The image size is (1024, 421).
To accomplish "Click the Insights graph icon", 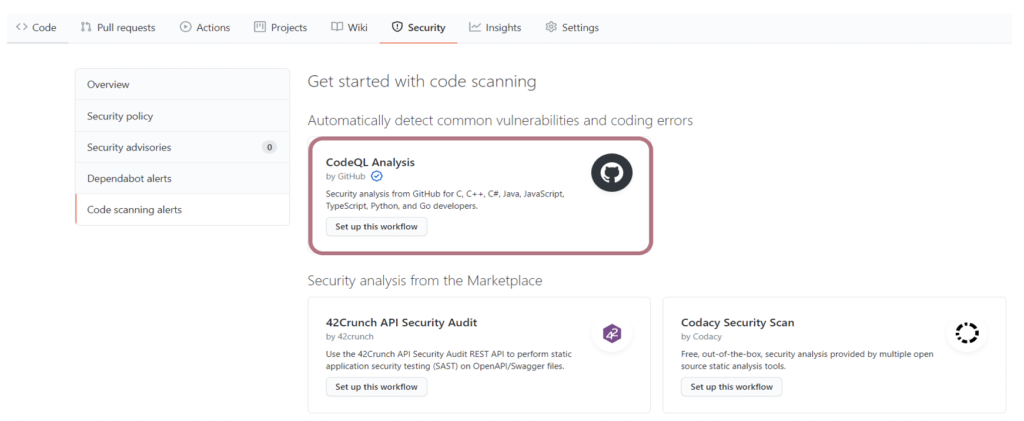I will point(475,27).
